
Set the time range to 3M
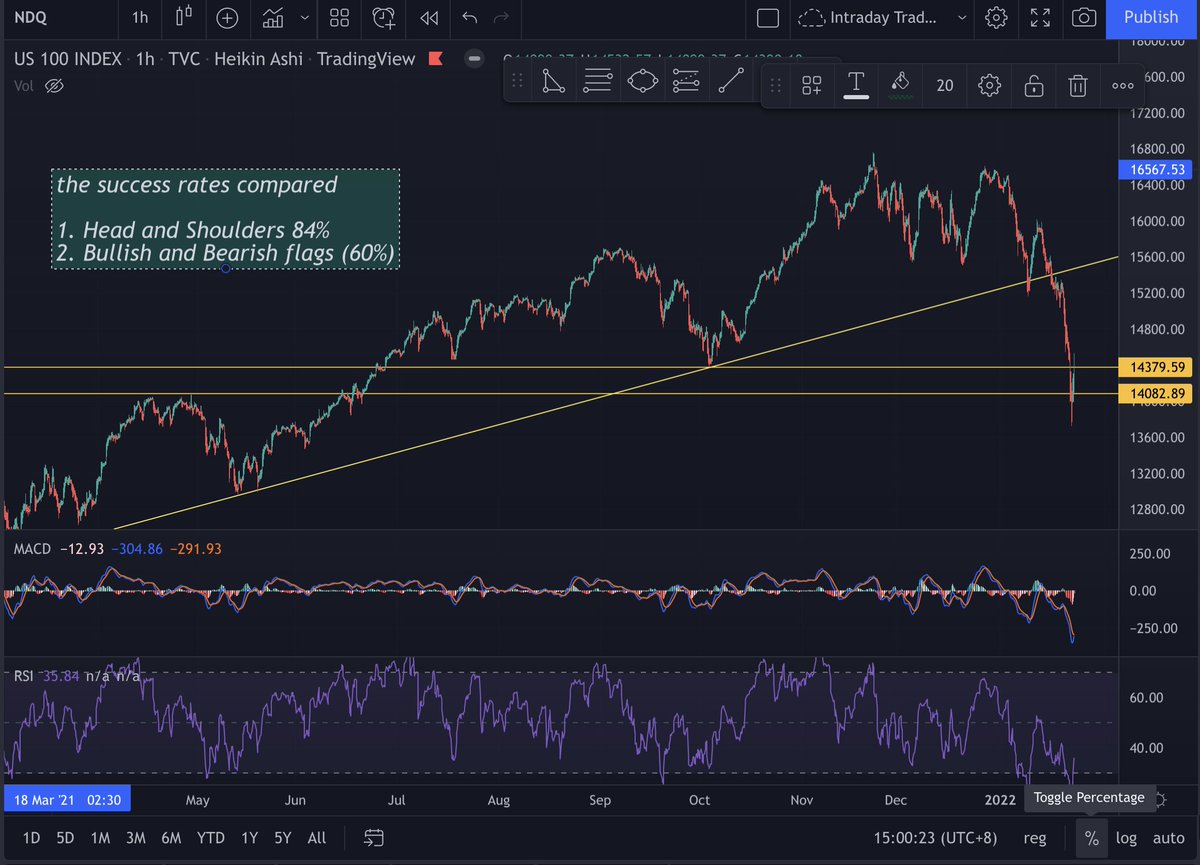coord(135,837)
